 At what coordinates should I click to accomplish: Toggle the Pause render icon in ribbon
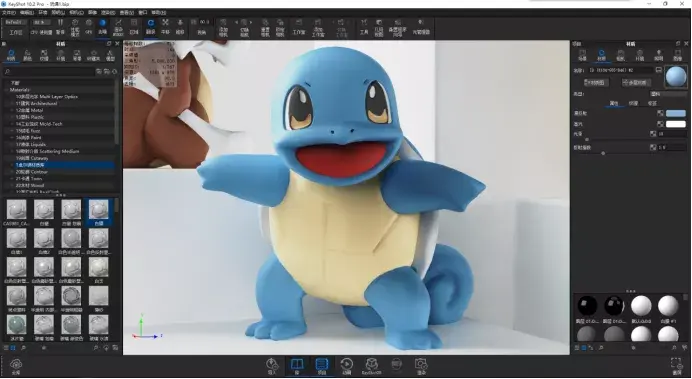point(60,26)
